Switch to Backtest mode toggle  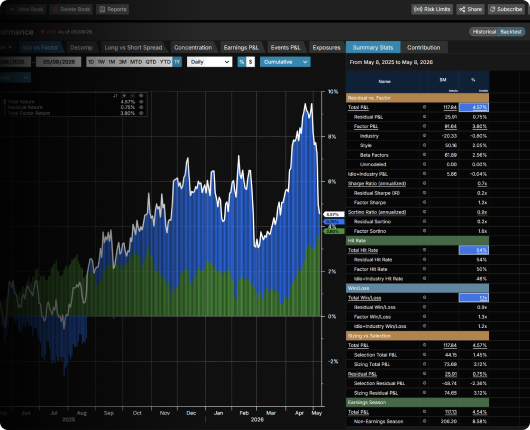[511, 32]
